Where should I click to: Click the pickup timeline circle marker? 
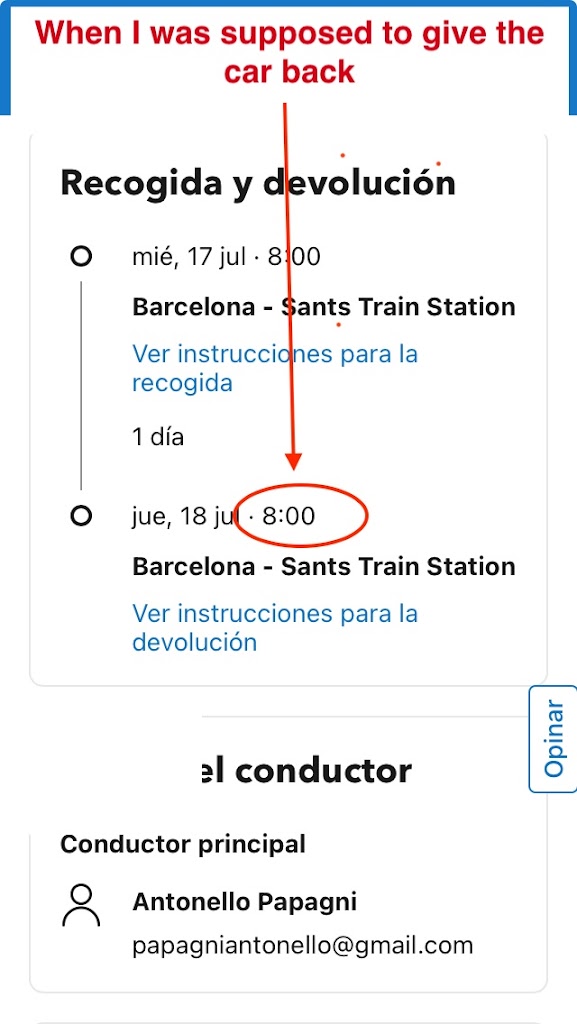(x=81, y=257)
